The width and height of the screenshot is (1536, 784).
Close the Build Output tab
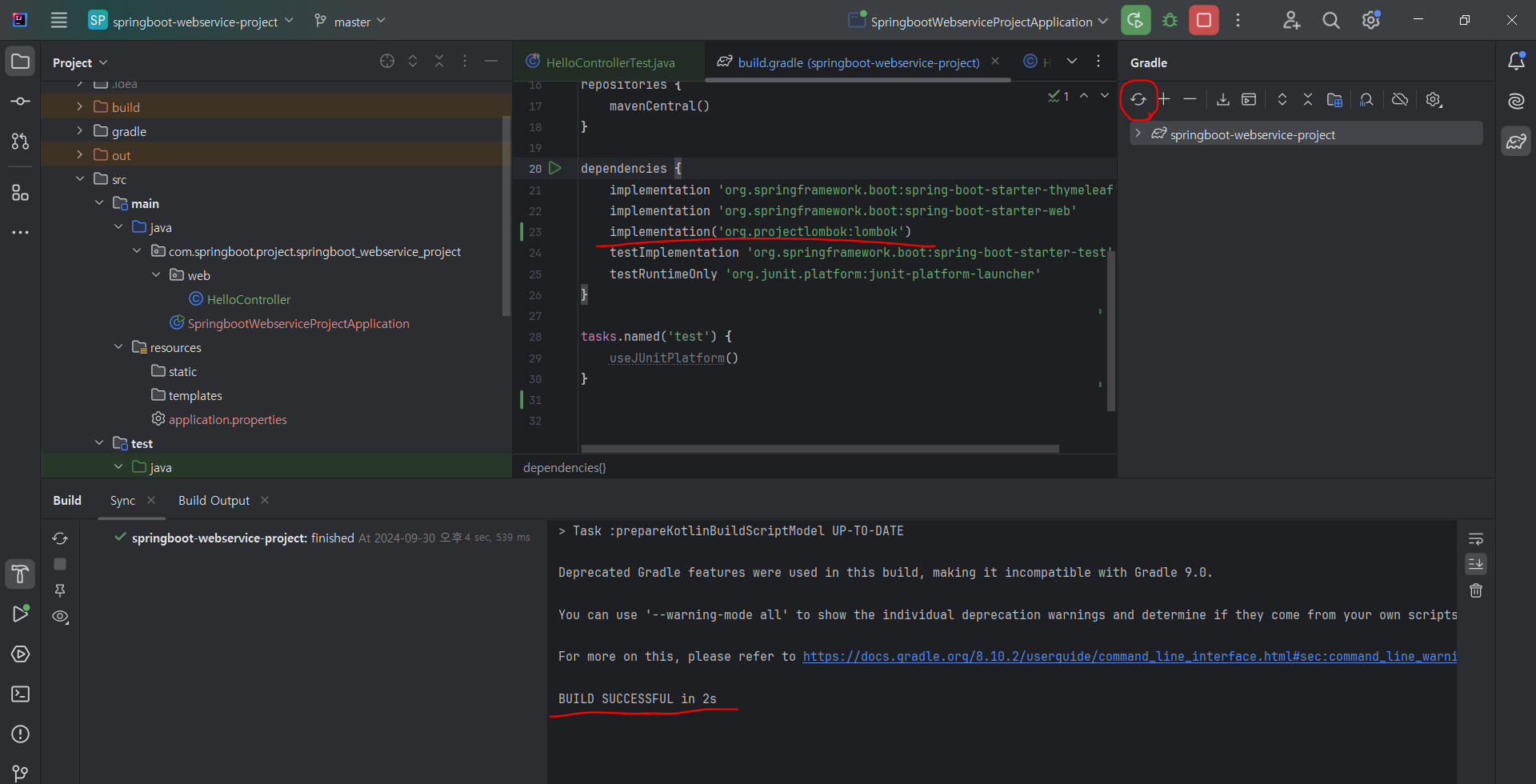point(265,500)
